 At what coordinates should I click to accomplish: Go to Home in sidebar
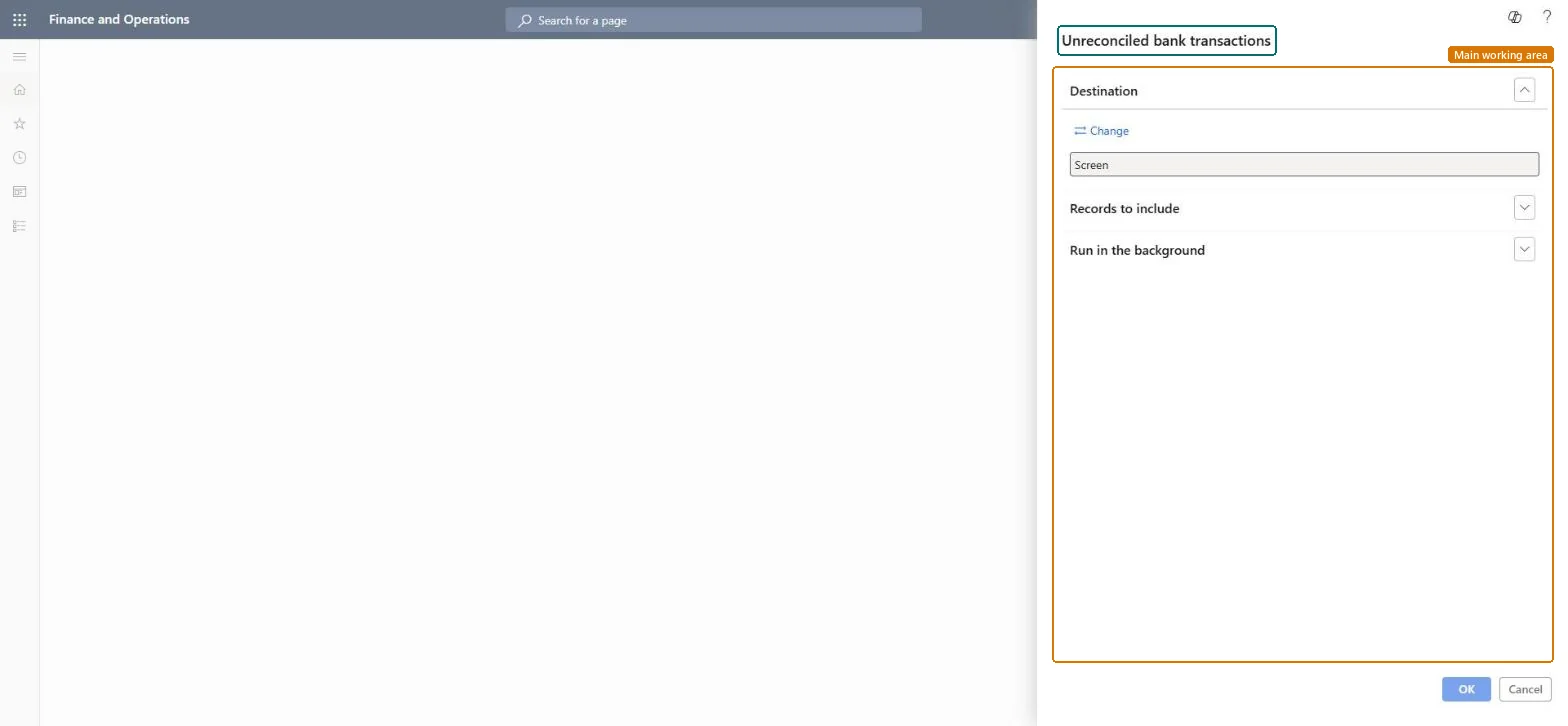(19, 90)
